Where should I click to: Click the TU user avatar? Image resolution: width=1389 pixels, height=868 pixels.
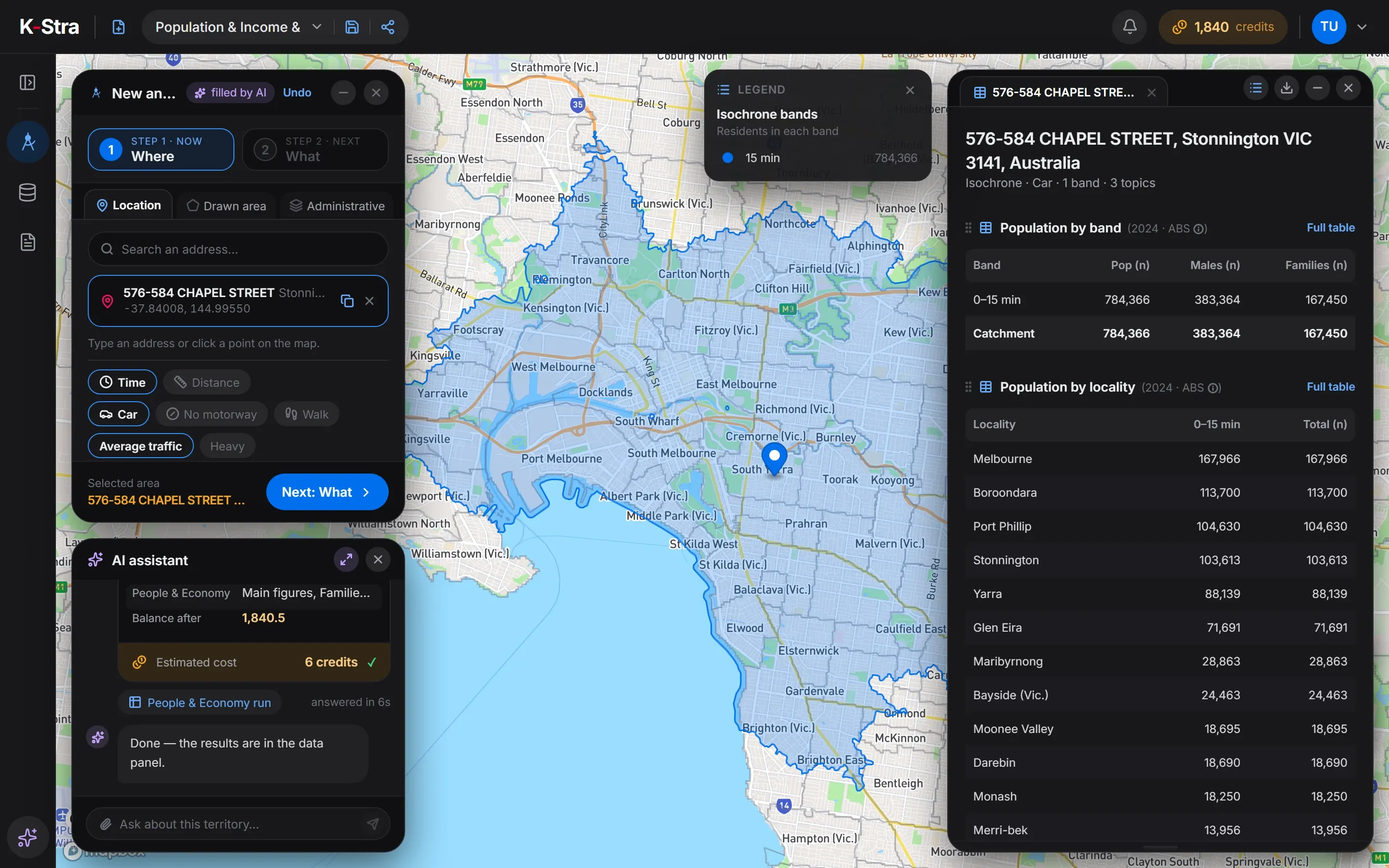tap(1329, 27)
